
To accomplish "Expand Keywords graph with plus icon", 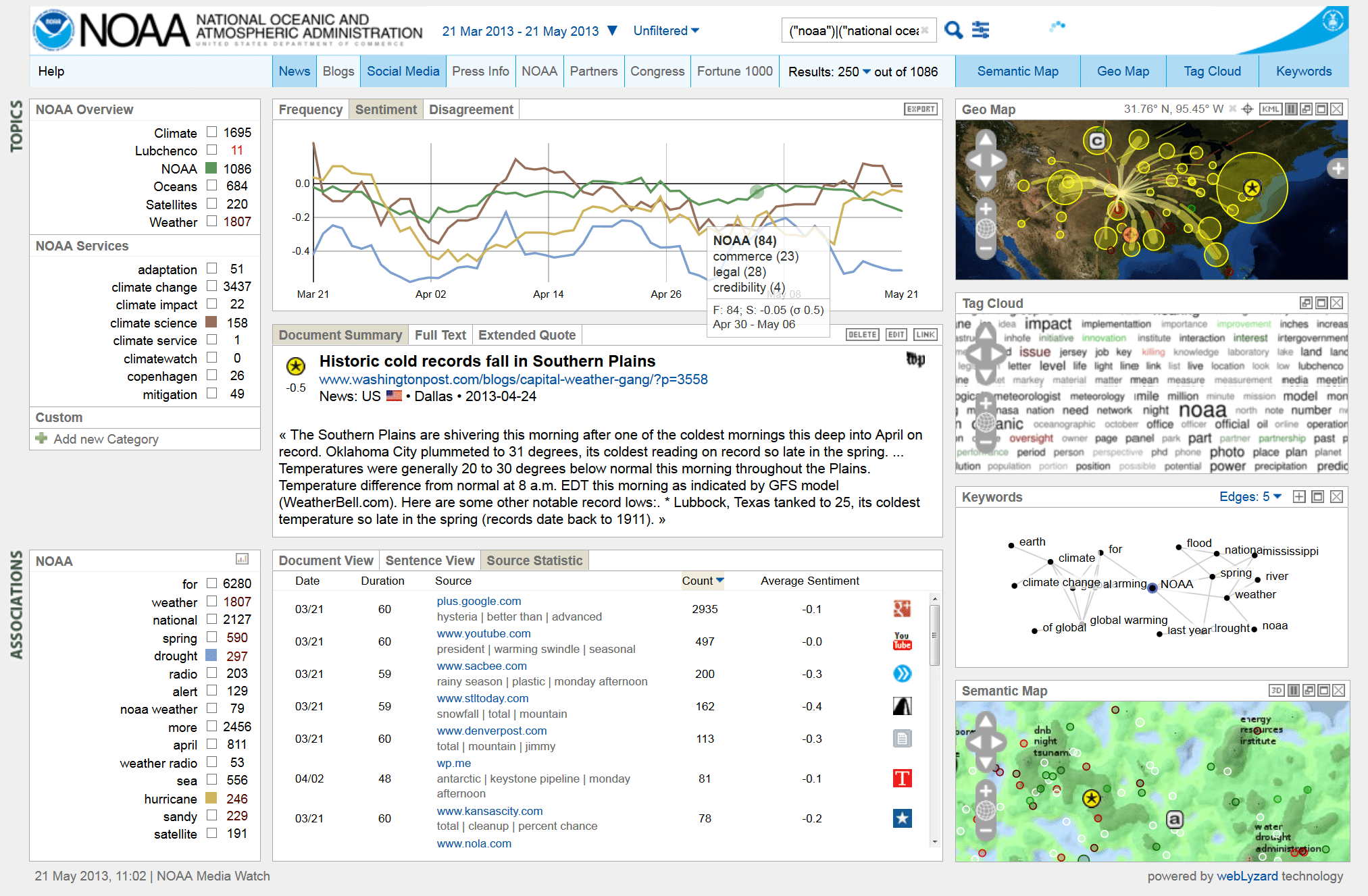I will (x=1298, y=497).
